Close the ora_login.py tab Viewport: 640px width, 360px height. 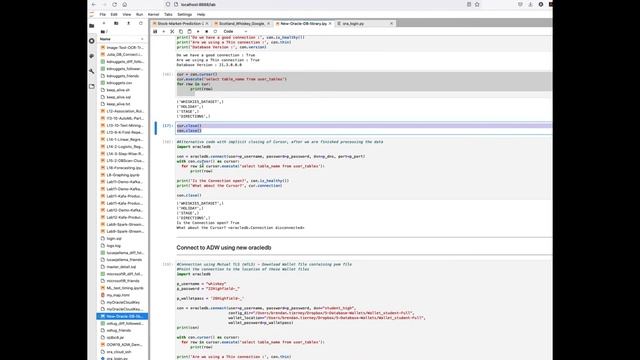click(391, 24)
